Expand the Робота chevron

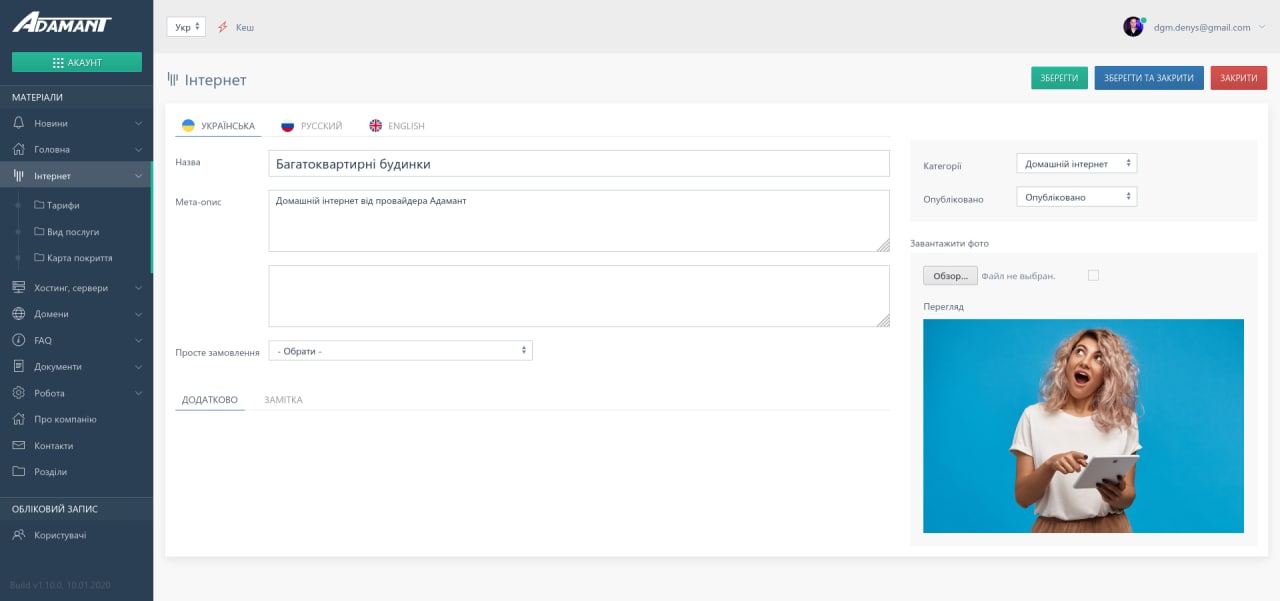pyautogui.click(x=139, y=393)
